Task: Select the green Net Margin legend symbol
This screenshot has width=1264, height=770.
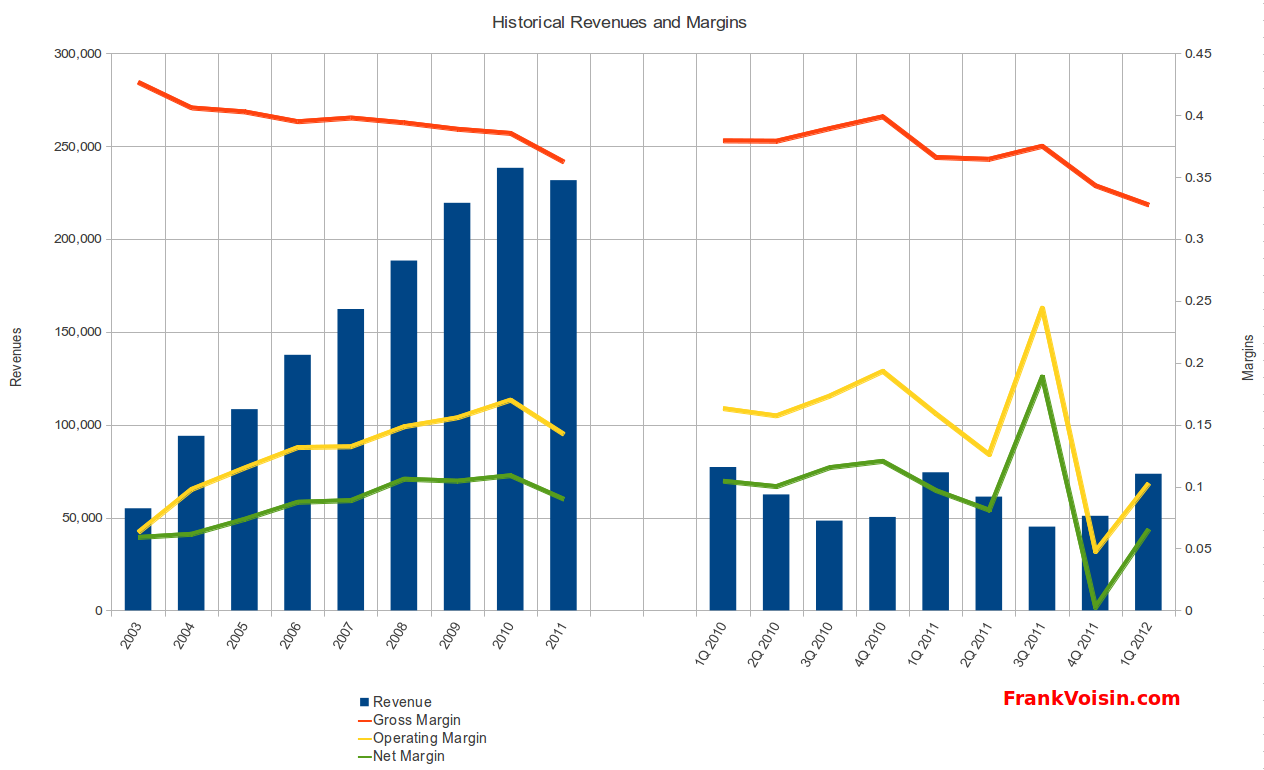Action: coord(365,756)
